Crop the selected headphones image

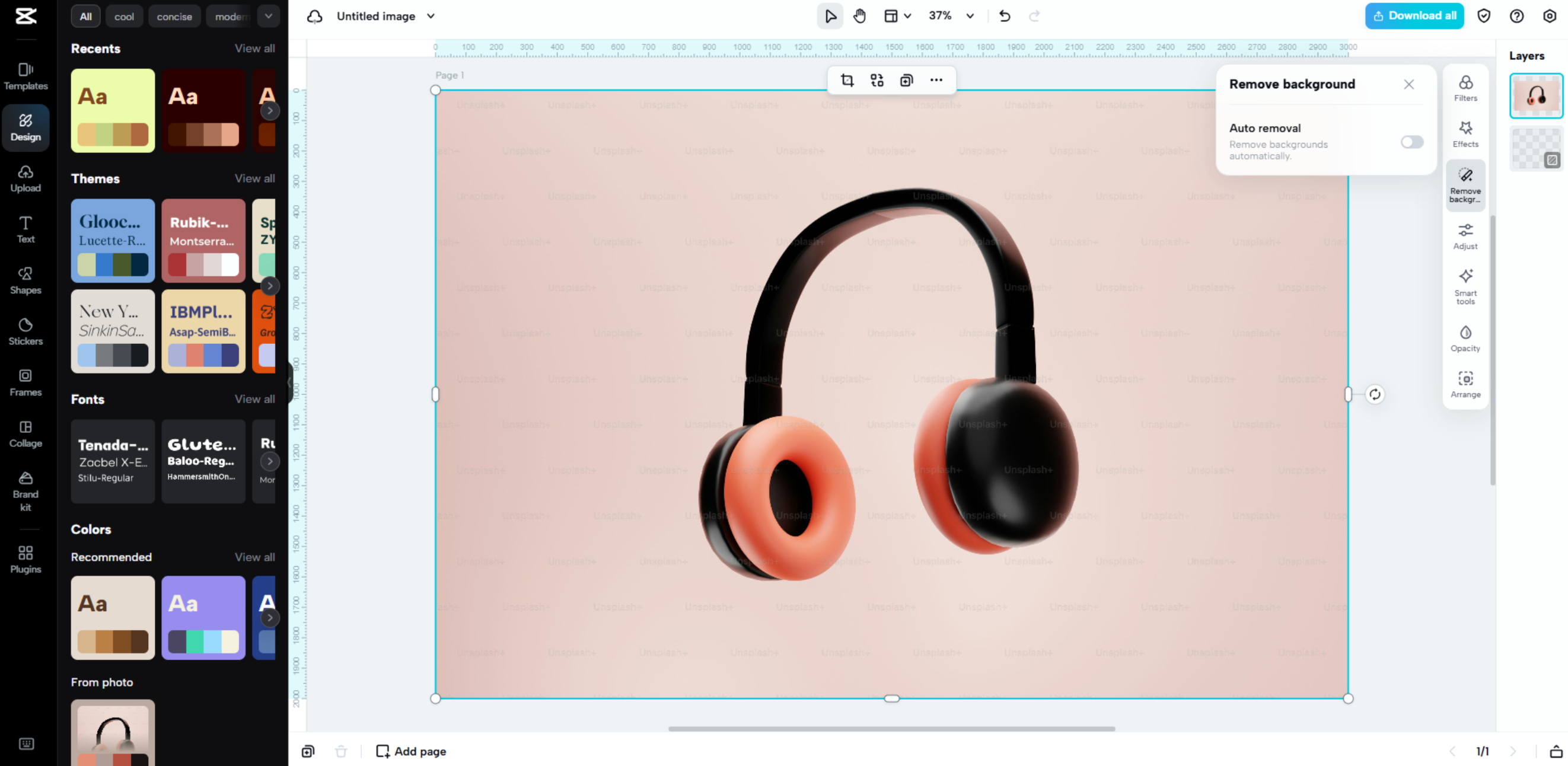point(847,79)
